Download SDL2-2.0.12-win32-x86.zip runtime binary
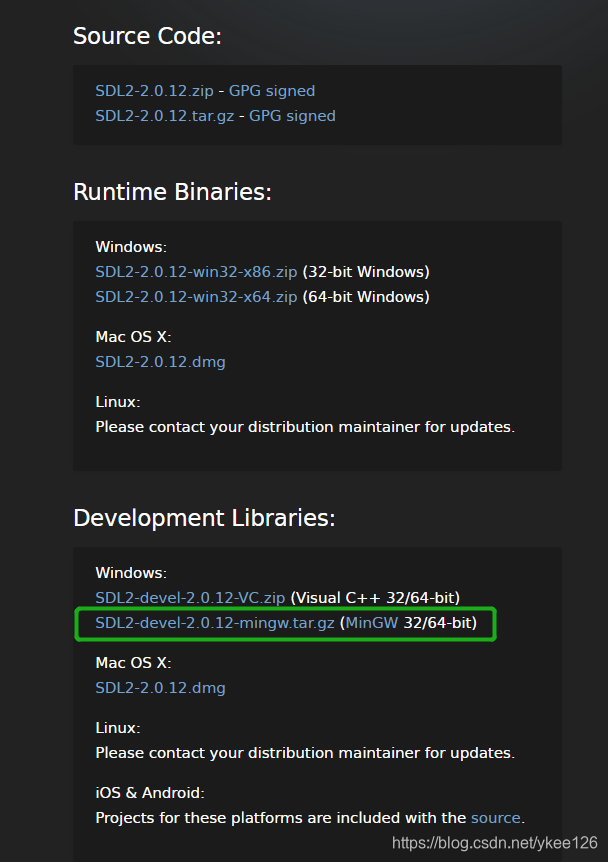 coord(196,272)
